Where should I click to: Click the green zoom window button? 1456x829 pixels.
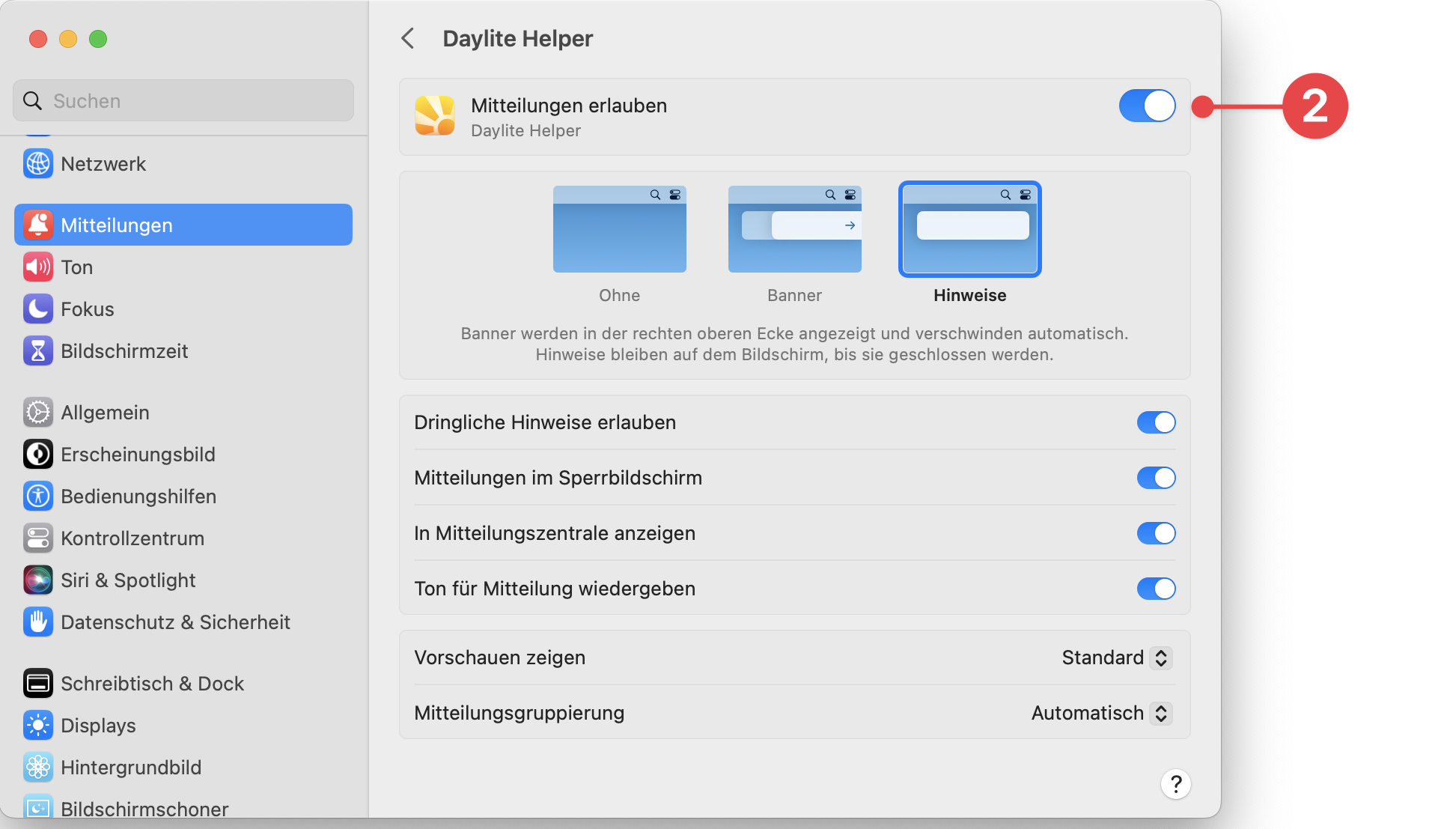98,39
